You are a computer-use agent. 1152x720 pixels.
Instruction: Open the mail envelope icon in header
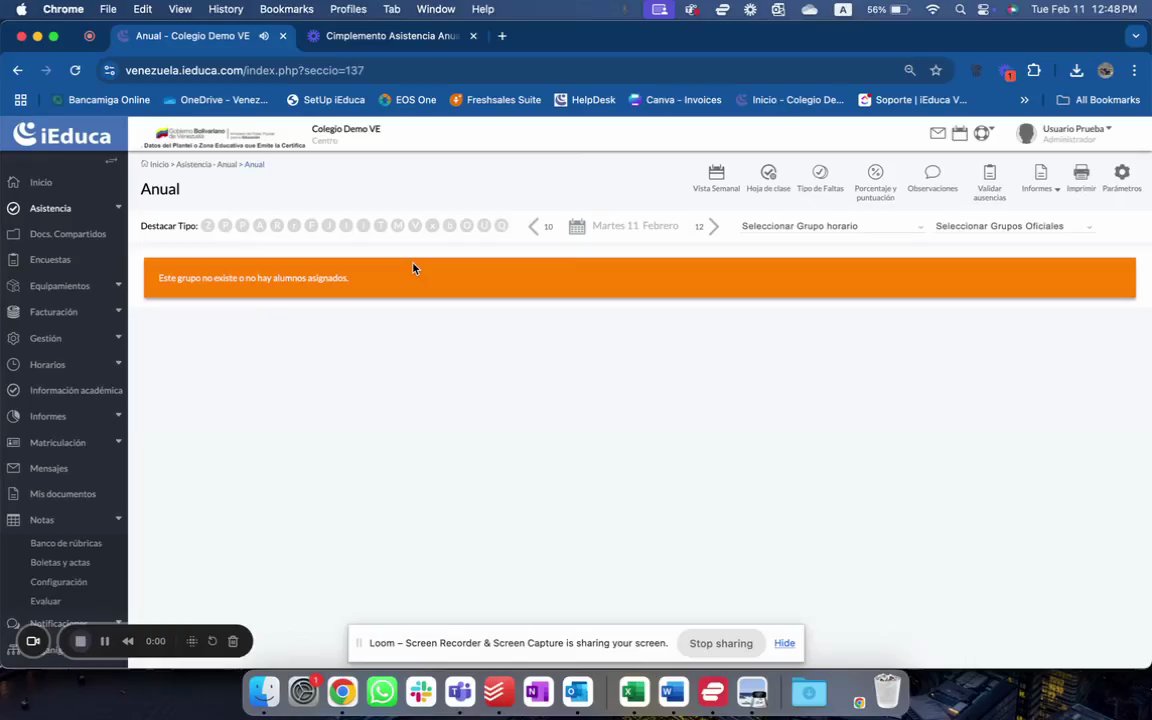coord(937,133)
